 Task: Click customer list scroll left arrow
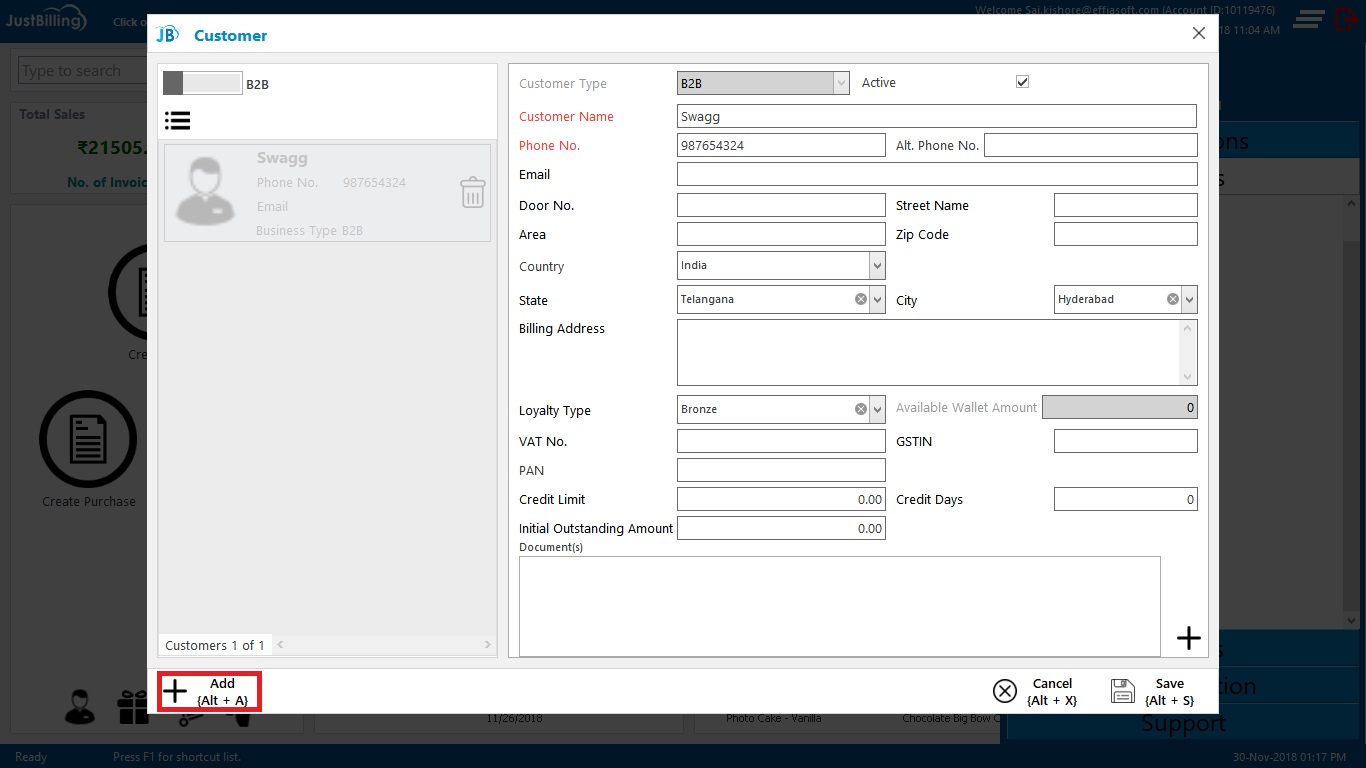pyautogui.click(x=280, y=645)
